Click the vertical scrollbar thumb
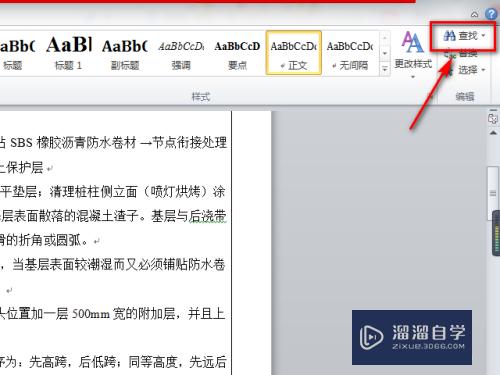This screenshot has width=500, height=375. pos(492,193)
